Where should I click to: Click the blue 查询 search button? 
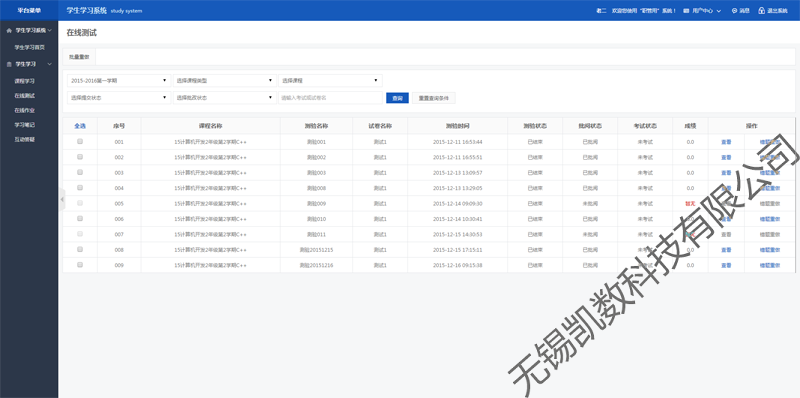click(397, 97)
